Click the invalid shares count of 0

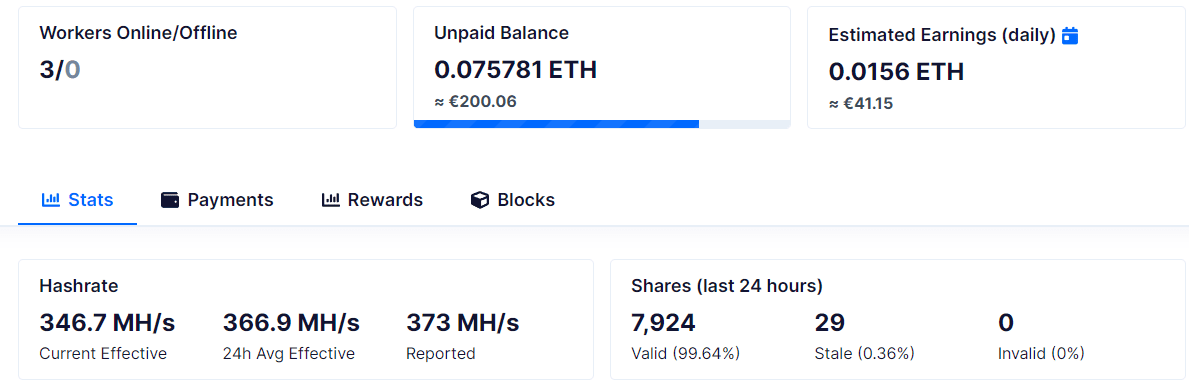pos(1006,322)
